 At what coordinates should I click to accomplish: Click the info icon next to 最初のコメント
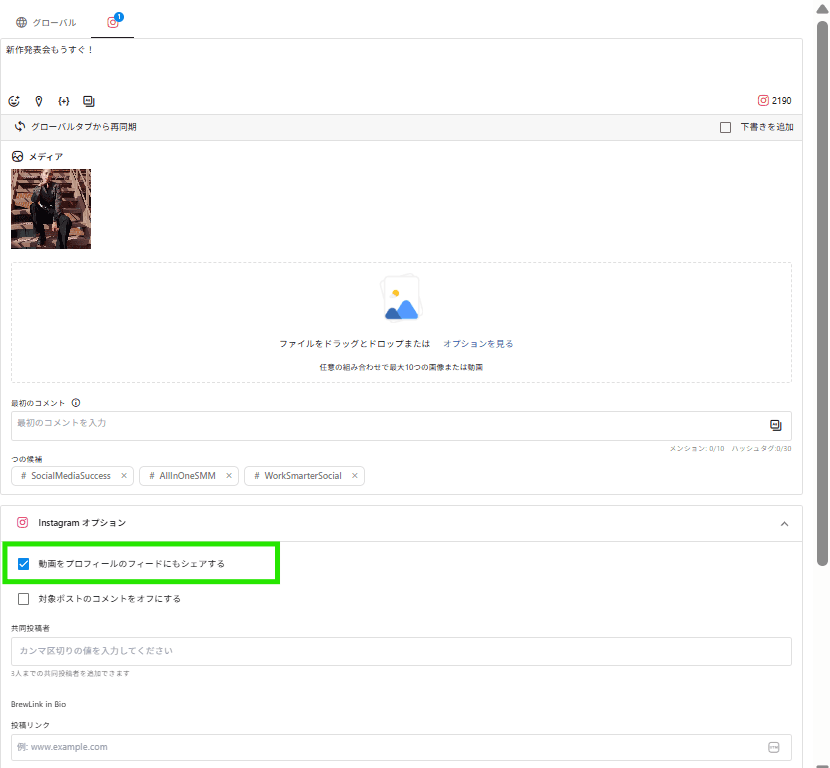76,403
